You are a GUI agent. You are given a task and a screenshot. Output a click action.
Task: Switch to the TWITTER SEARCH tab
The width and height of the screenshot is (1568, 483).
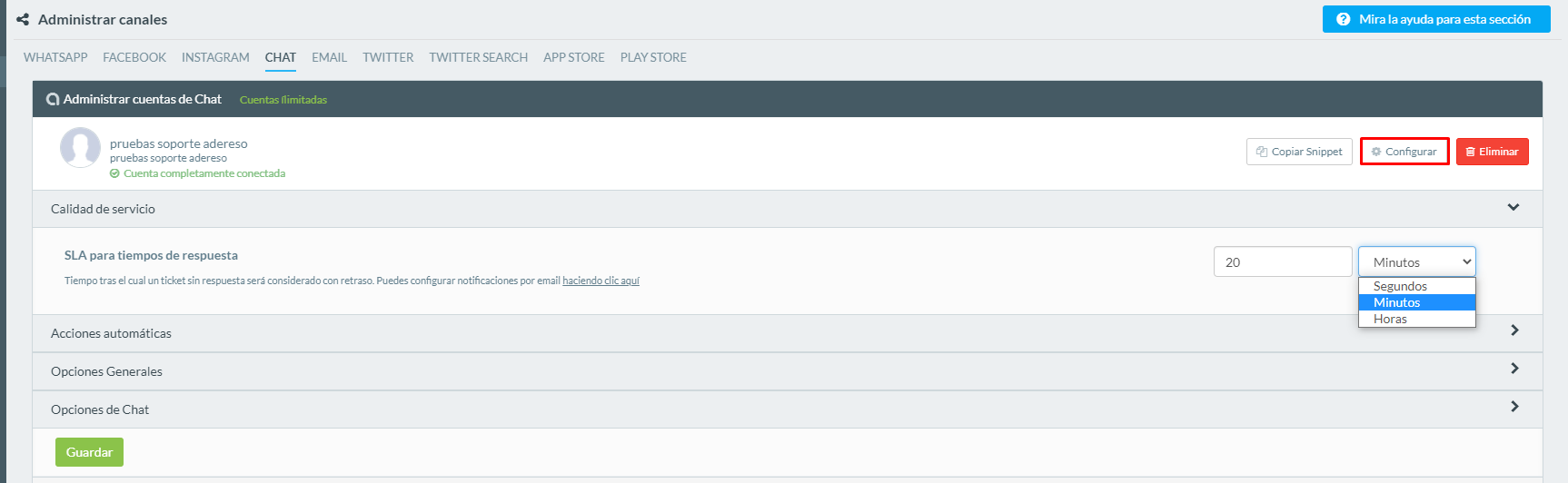click(x=479, y=57)
